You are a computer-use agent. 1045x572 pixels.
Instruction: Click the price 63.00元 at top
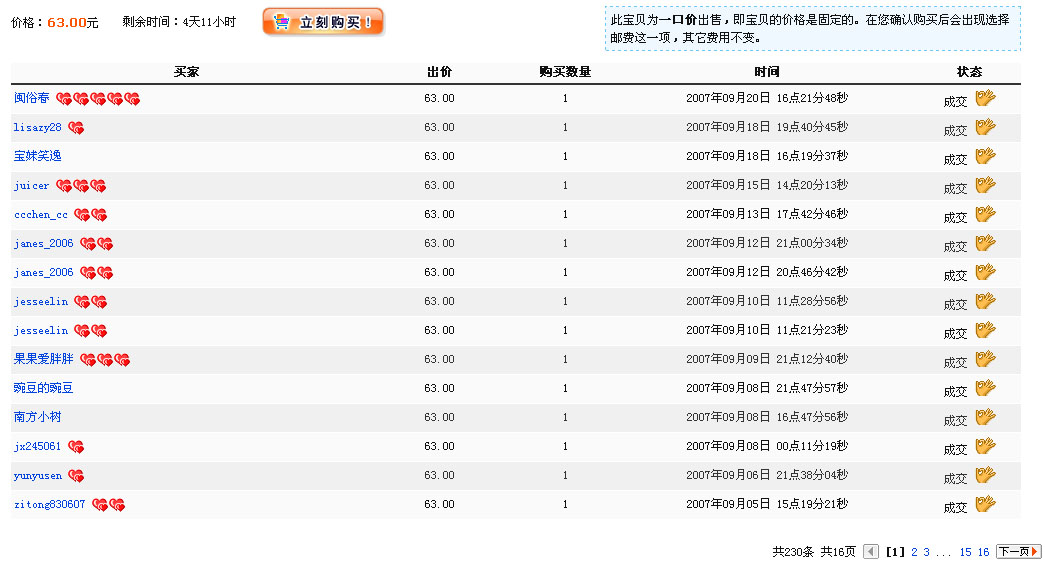click(x=73, y=23)
